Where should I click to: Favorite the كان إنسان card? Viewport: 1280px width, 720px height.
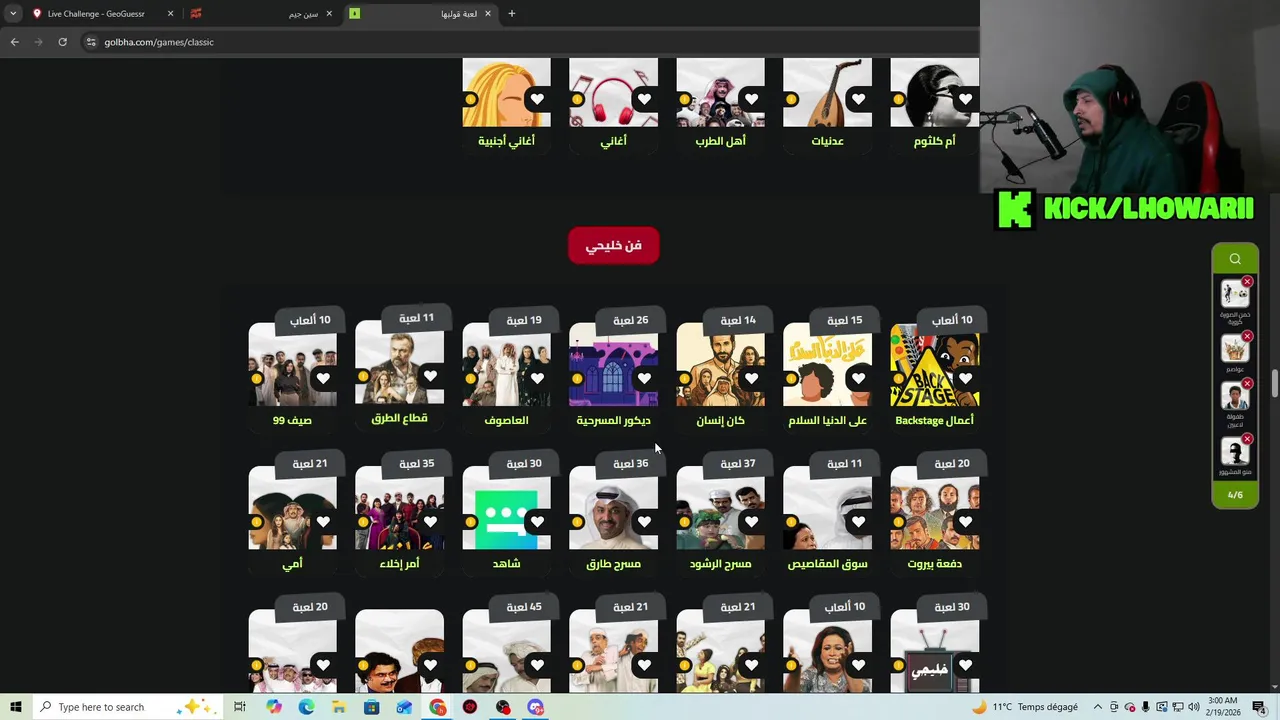point(751,379)
